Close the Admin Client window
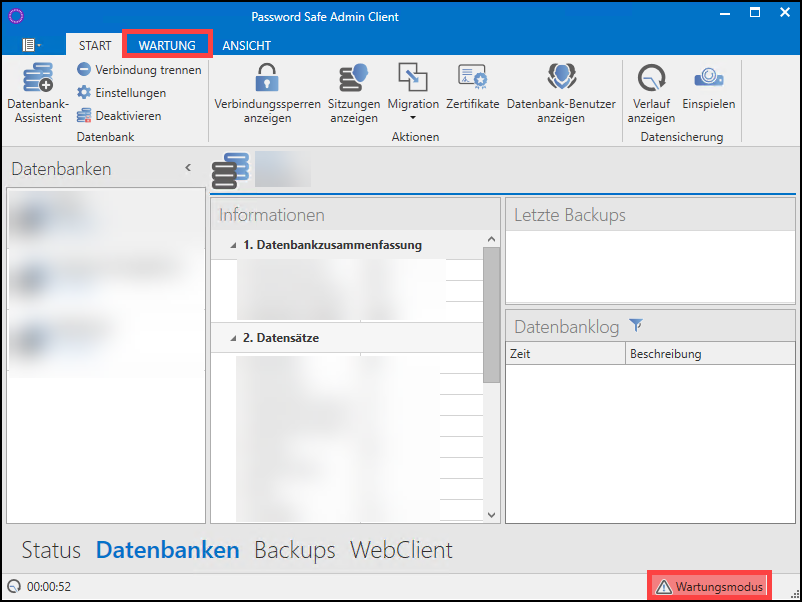The image size is (802, 602). click(785, 13)
